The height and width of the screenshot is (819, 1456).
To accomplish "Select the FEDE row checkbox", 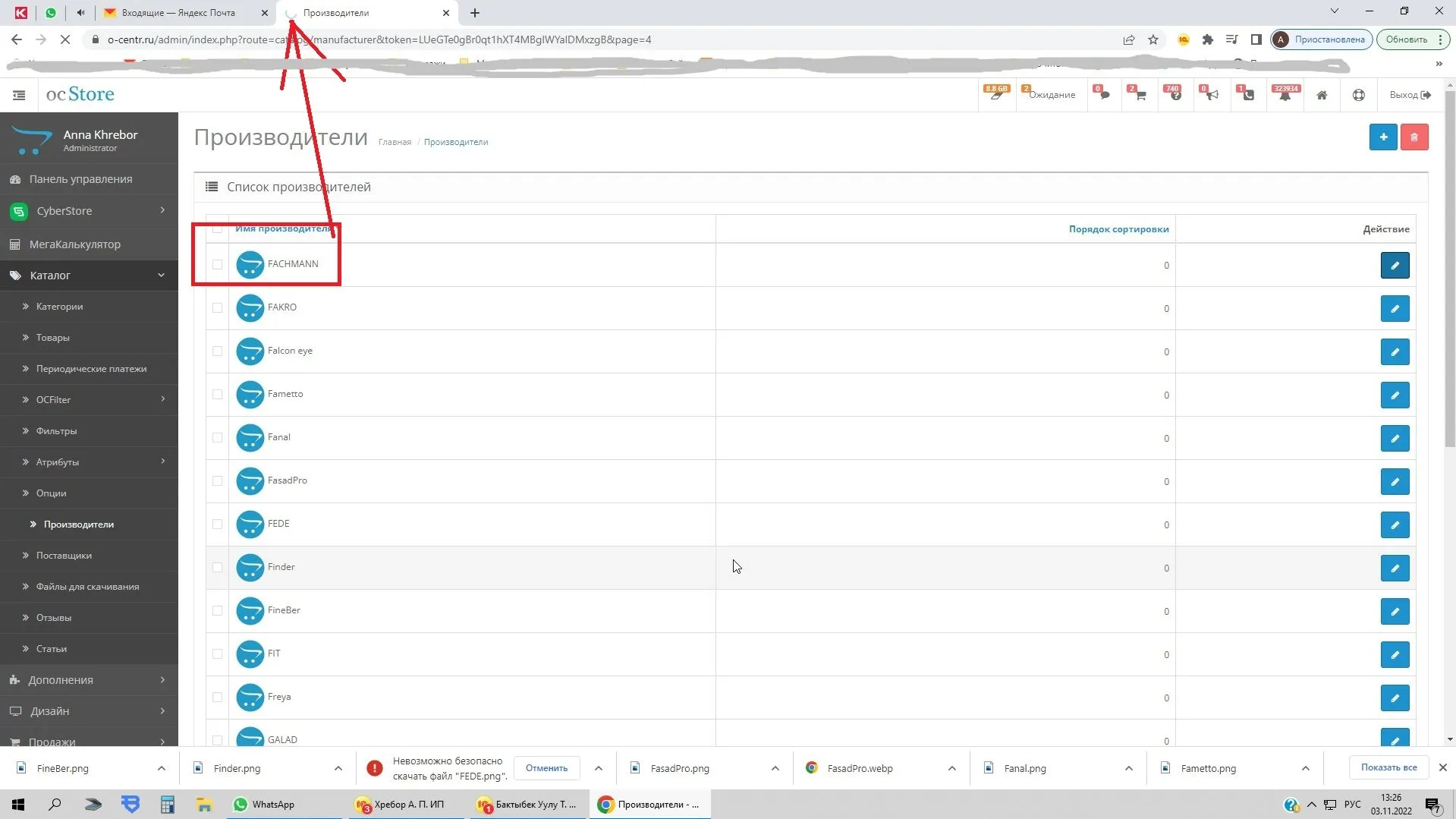I will point(218,524).
